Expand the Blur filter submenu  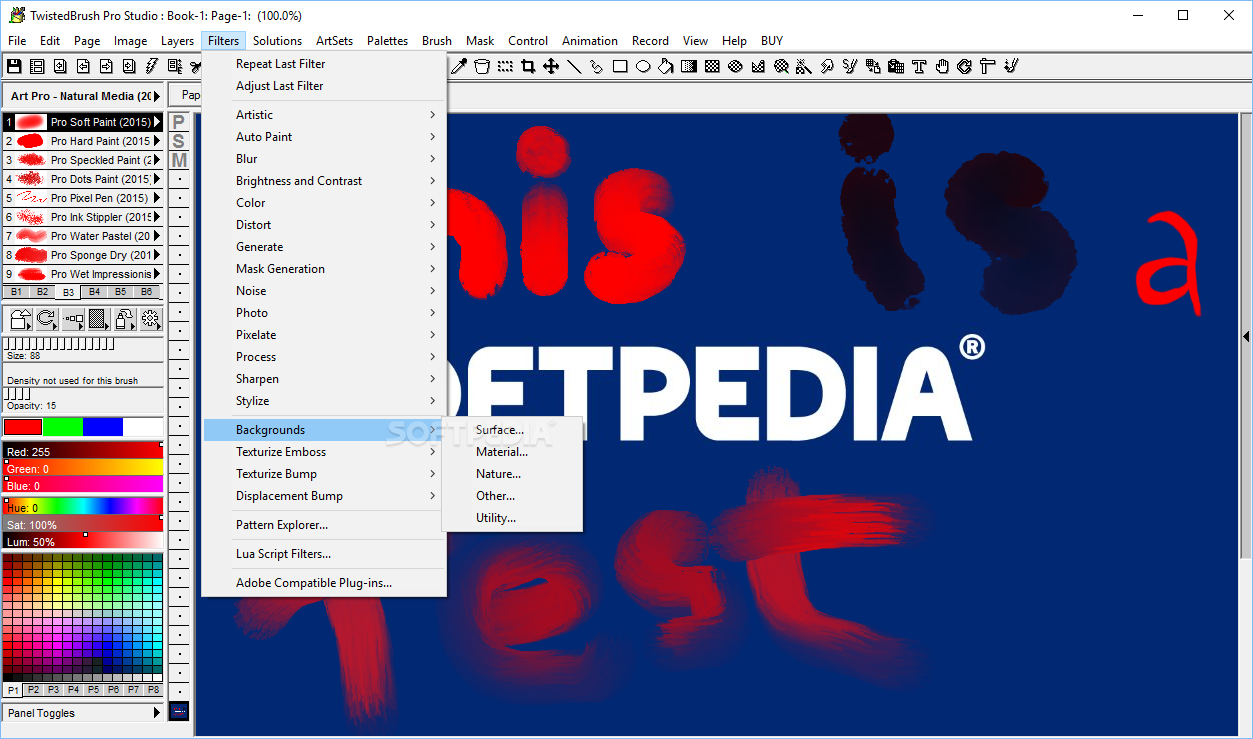point(325,159)
